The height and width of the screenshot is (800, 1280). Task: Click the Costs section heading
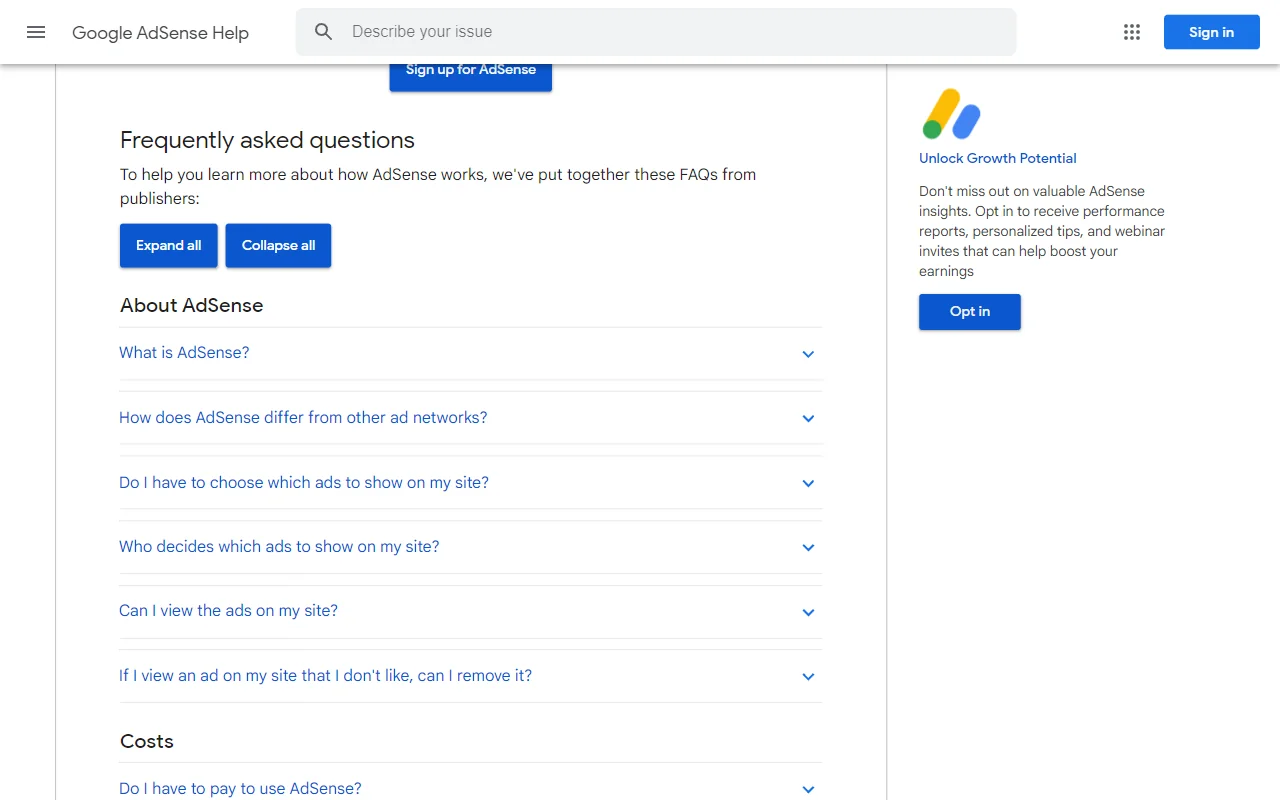tap(147, 742)
